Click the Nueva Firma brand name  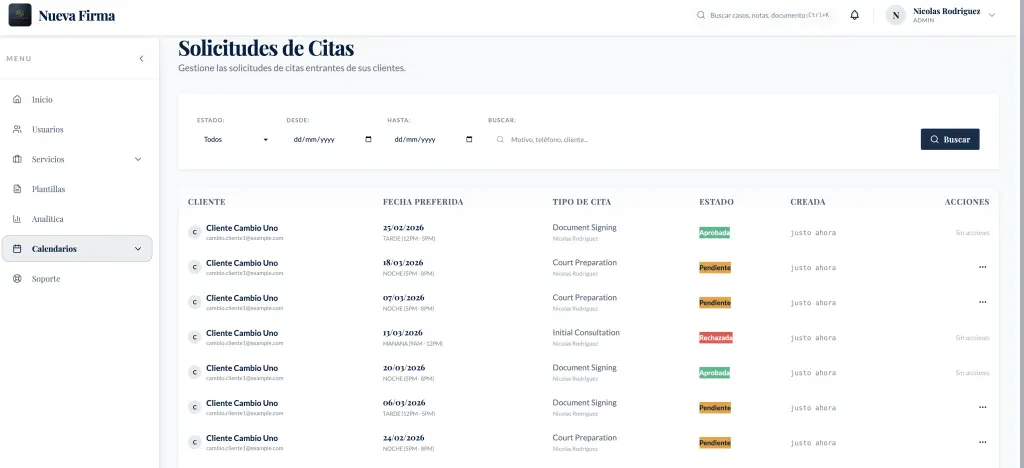[77, 16]
